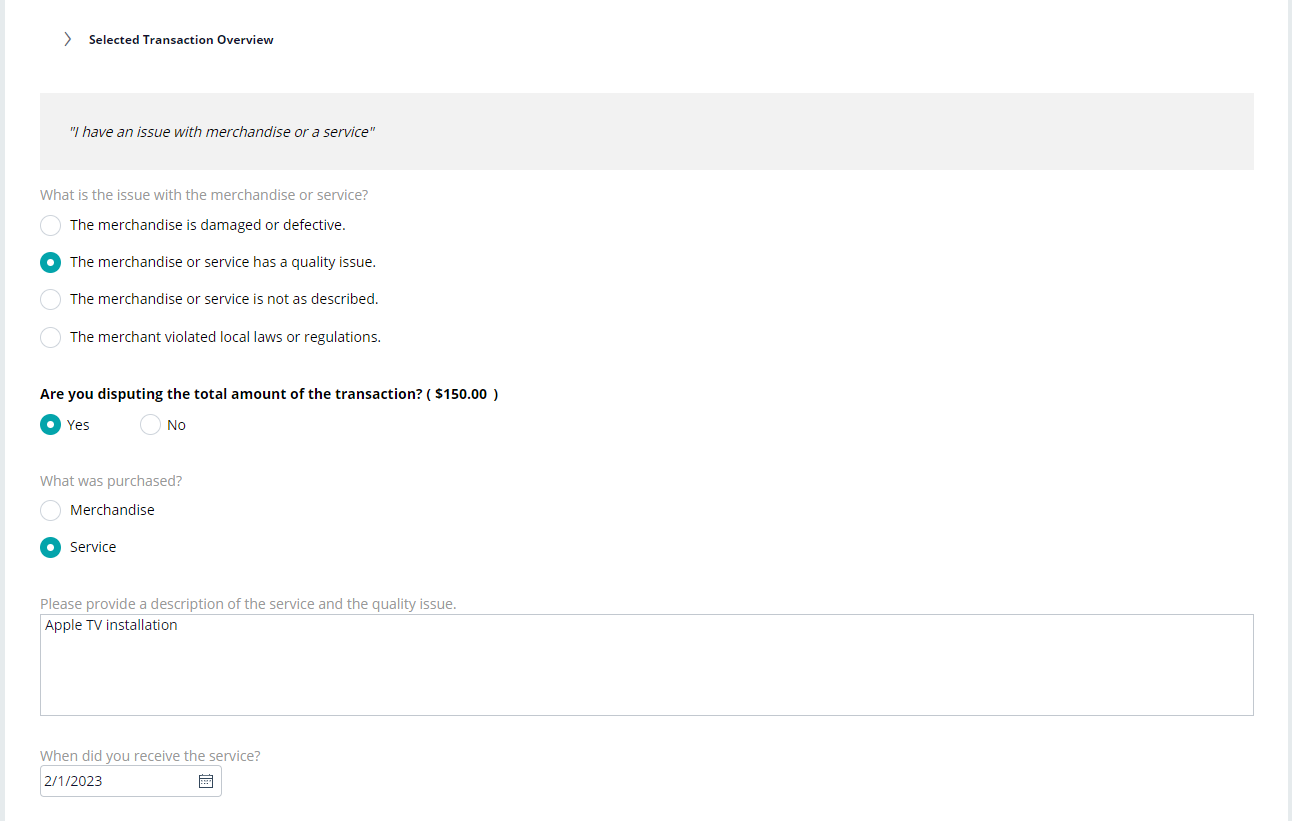Click the 'I have an issue with merchandise' banner
The width and height of the screenshot is (1292, 821).
(647, 131)
